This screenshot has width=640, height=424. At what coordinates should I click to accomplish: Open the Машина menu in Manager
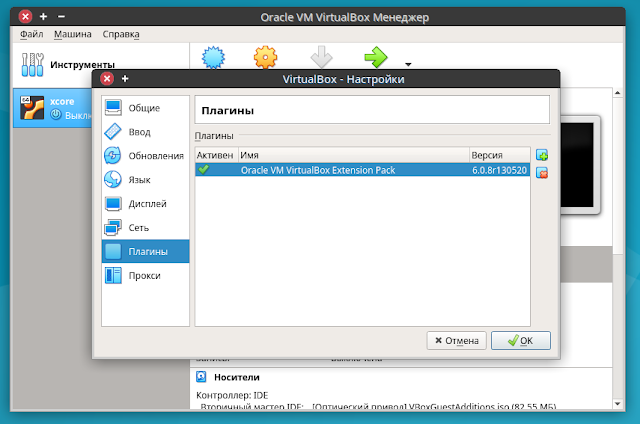[73, 34]
